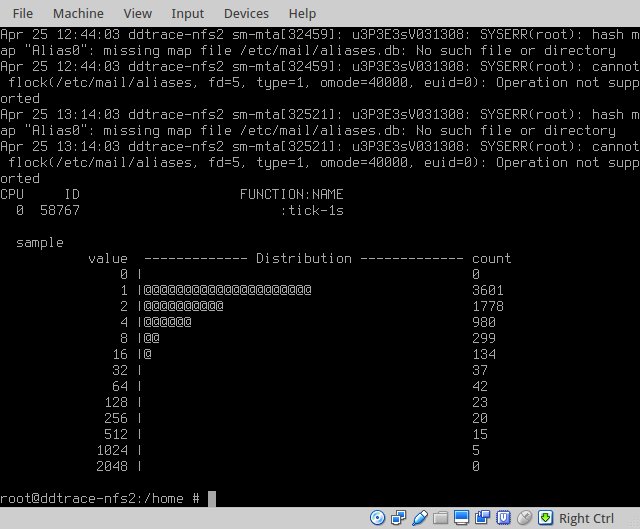Click the network adapter status icon
The width and height of the screenshot is (640, 529).
399,518
